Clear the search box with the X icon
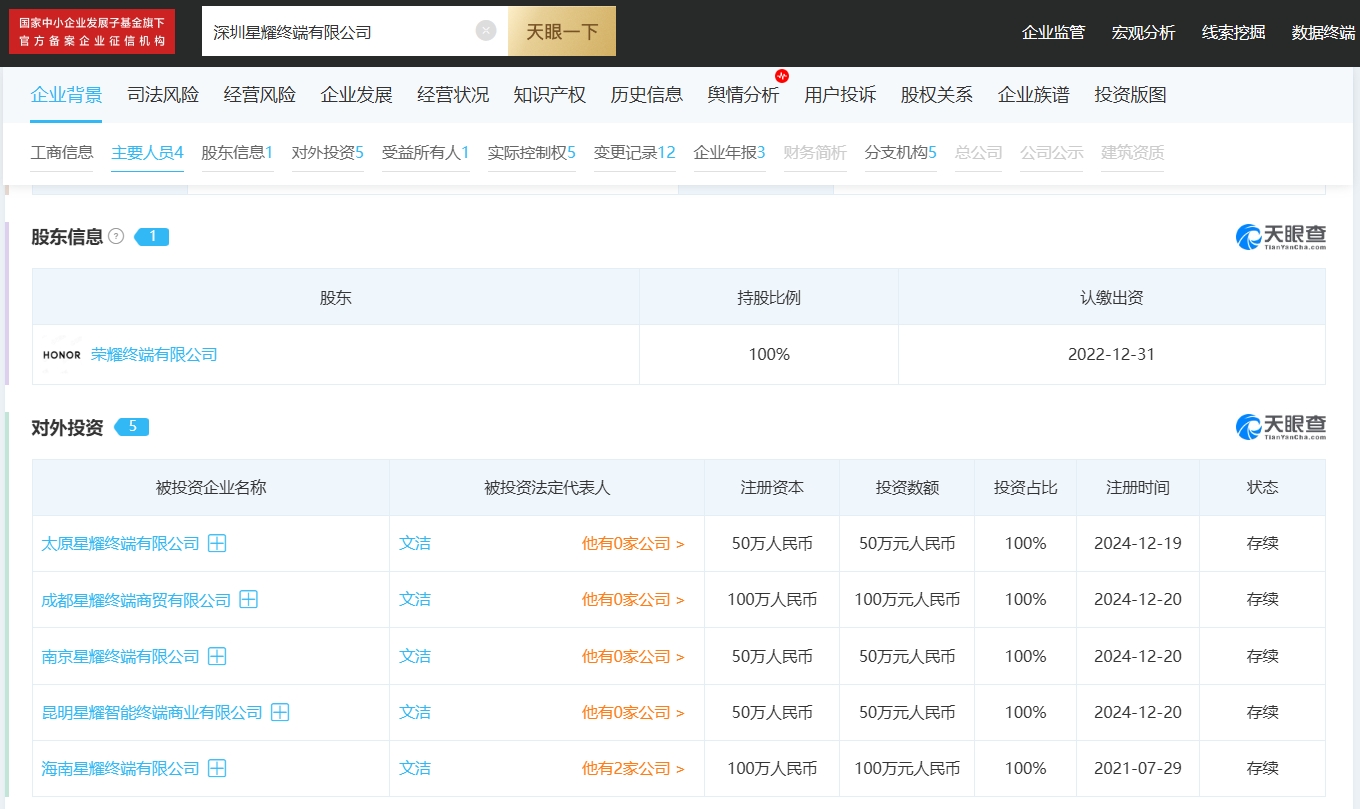The image size is (1360, 809). pyautogui.click(x=486, y=31)
